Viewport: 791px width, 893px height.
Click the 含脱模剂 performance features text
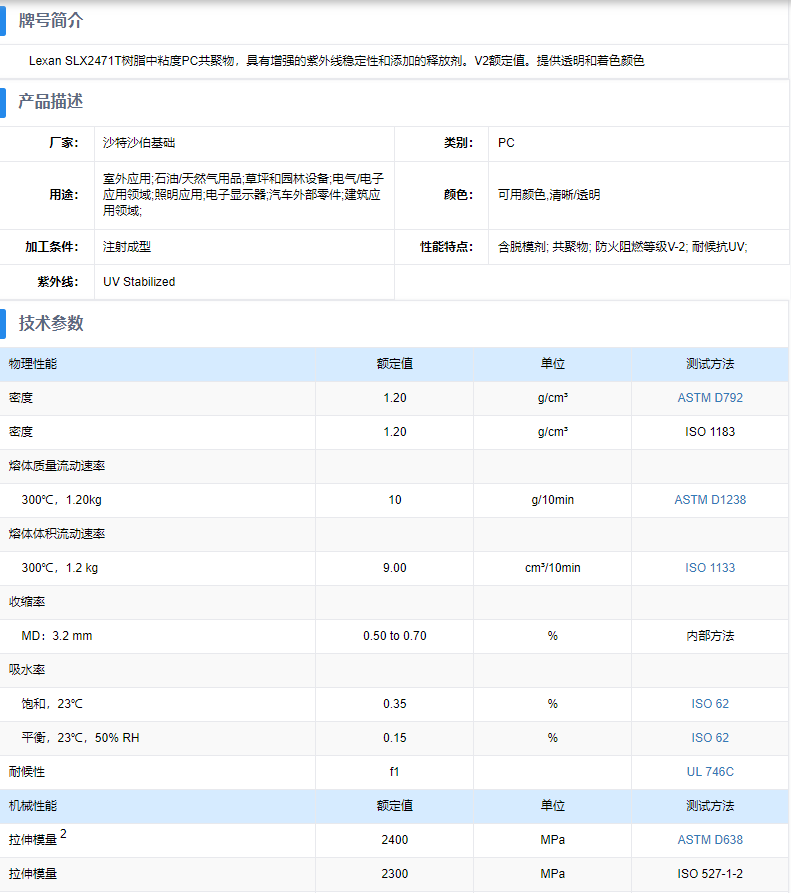point(622,247)
